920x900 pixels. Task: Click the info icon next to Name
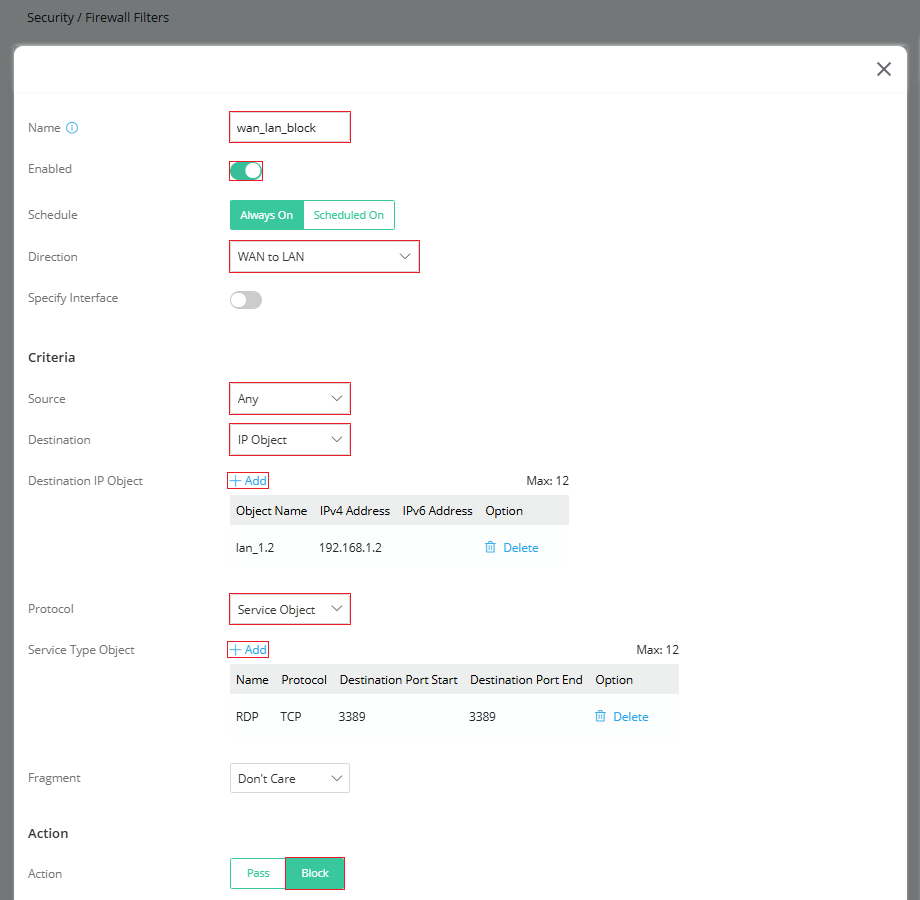pos(72,128)
